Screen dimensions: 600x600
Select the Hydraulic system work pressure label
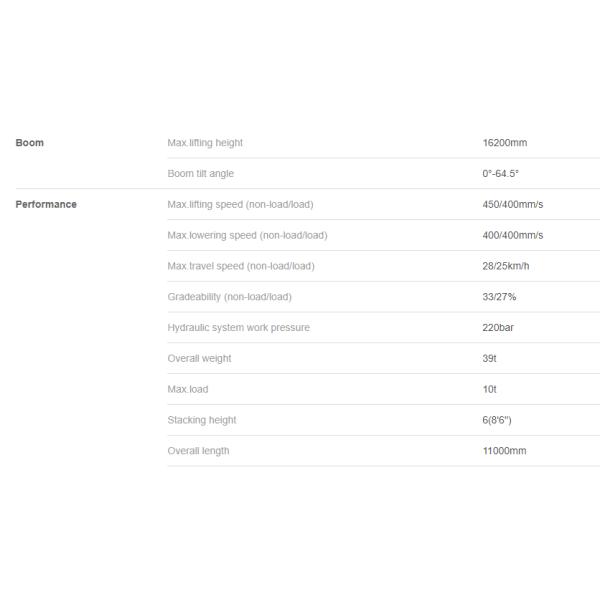(x=239, y=328)
